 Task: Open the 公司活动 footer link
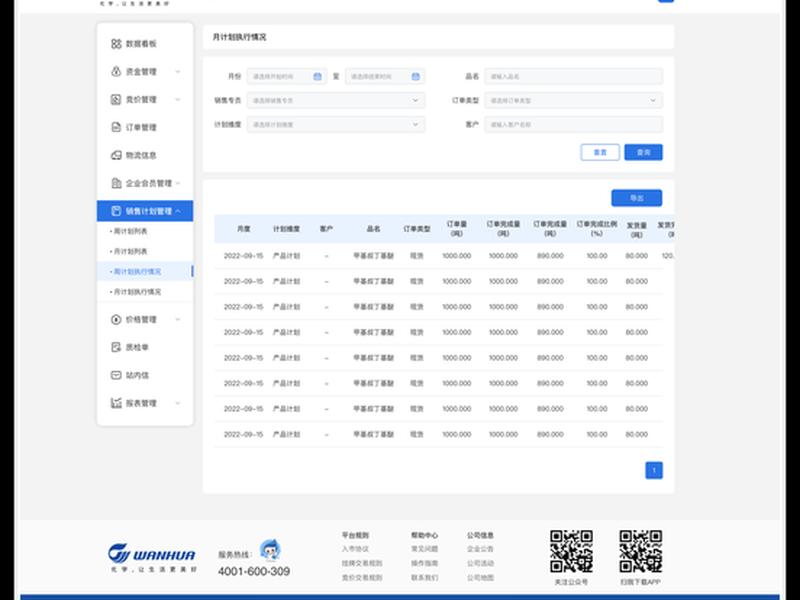(480, 563)
